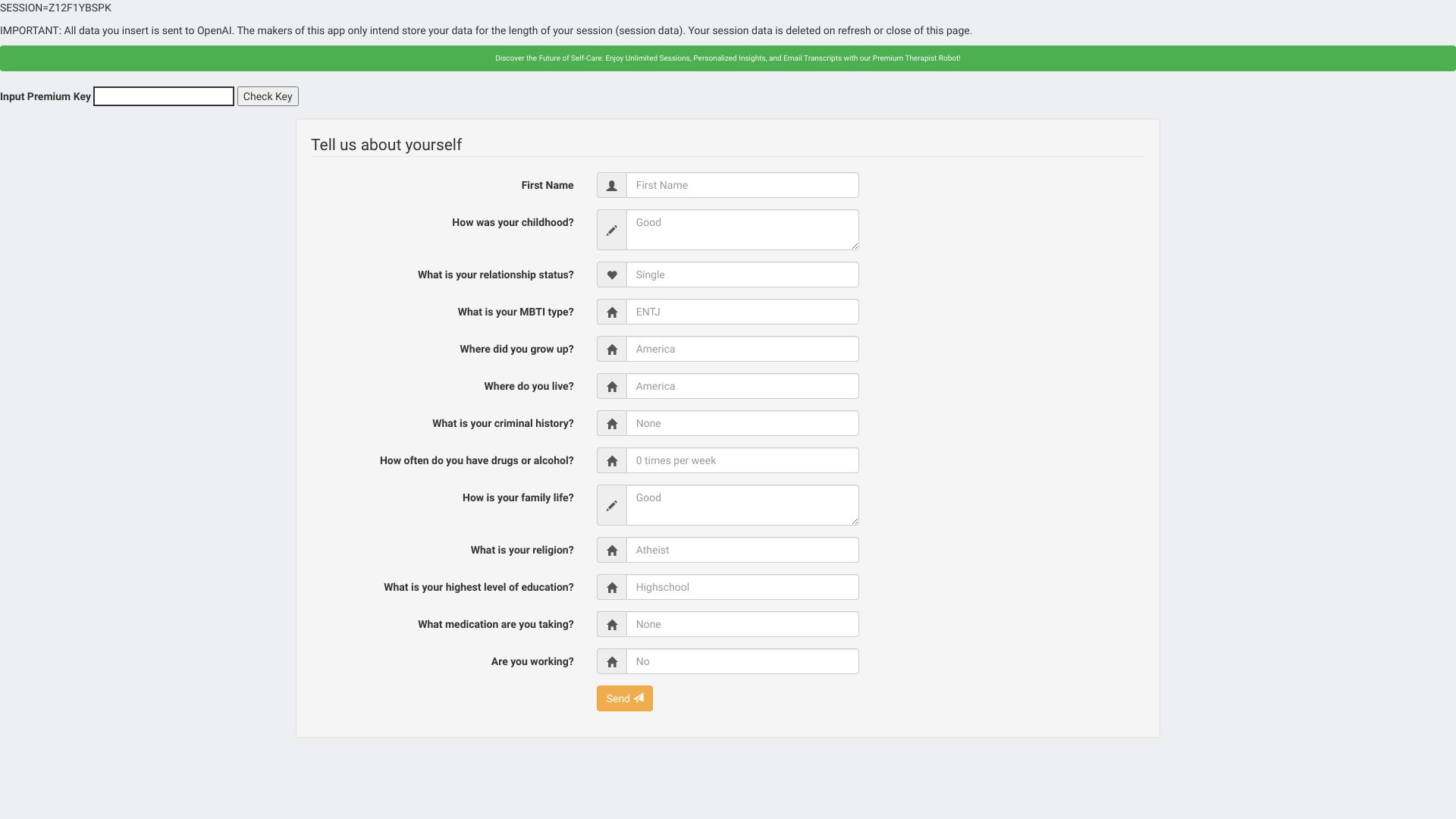Viewport: 1456px width, 819px height.
Task: Click the Input Premium Key text field
Action: (163, 96)
